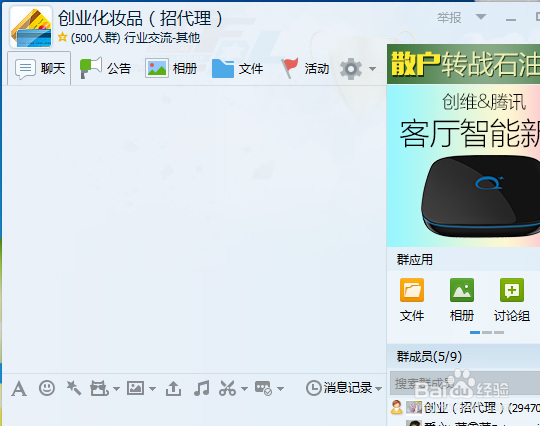Viewport: 540px width, 426px height.
Task: Click the send picture icon
Action: pyautogui.click(x=135, y=388)
